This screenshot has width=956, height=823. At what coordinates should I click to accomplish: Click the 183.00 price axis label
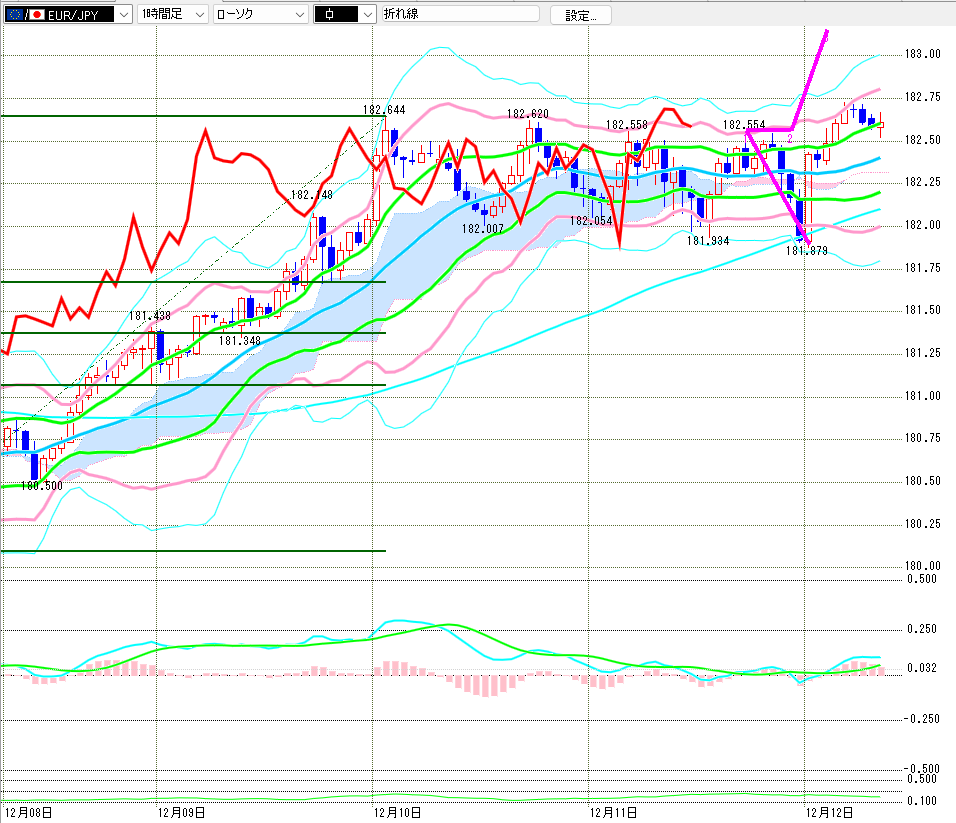tap(922, 54)
